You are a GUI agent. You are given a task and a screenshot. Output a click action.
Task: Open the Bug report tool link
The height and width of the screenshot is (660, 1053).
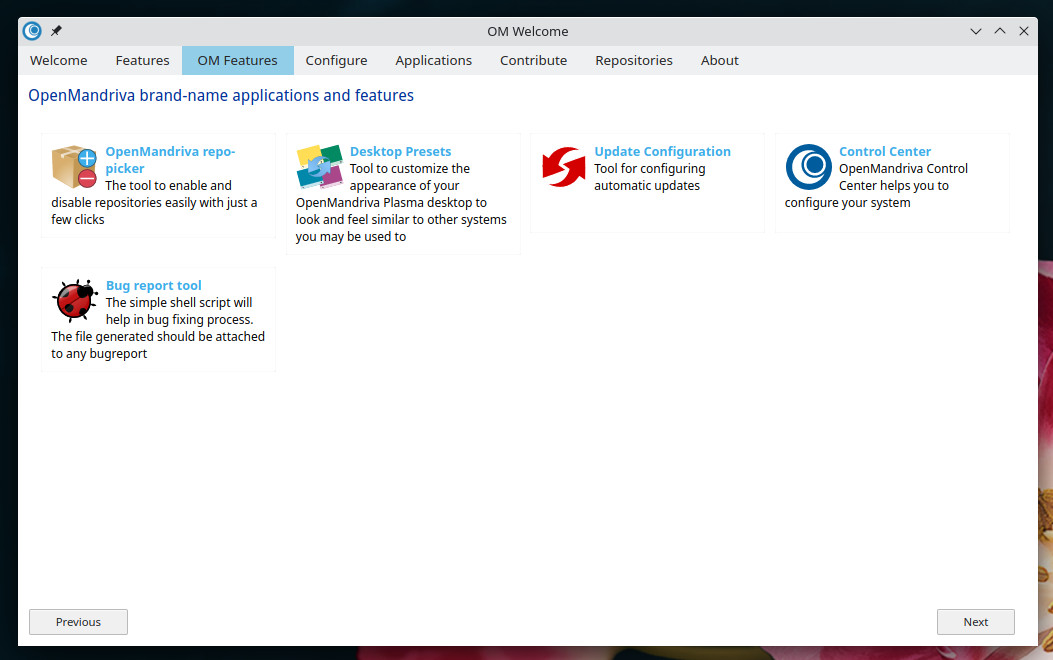pos(154,285)
